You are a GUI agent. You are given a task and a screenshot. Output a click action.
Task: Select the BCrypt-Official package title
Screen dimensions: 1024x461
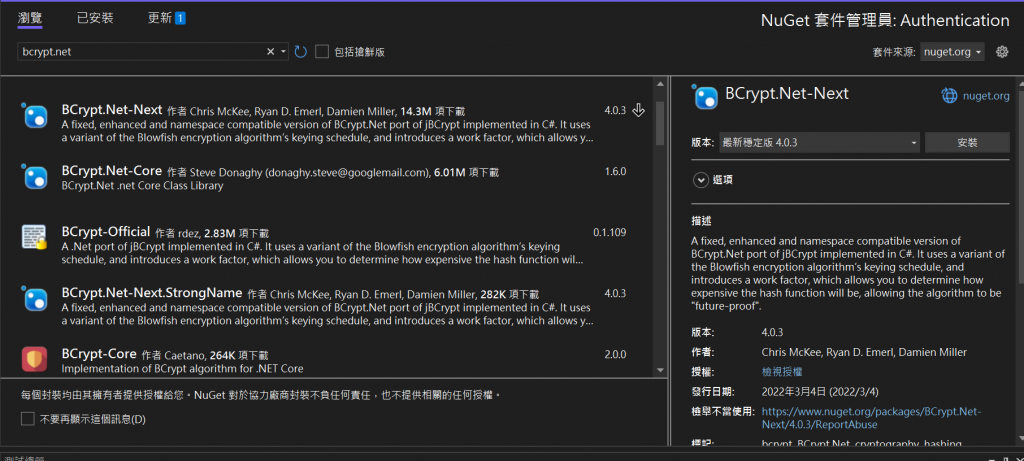coord(106,231)
